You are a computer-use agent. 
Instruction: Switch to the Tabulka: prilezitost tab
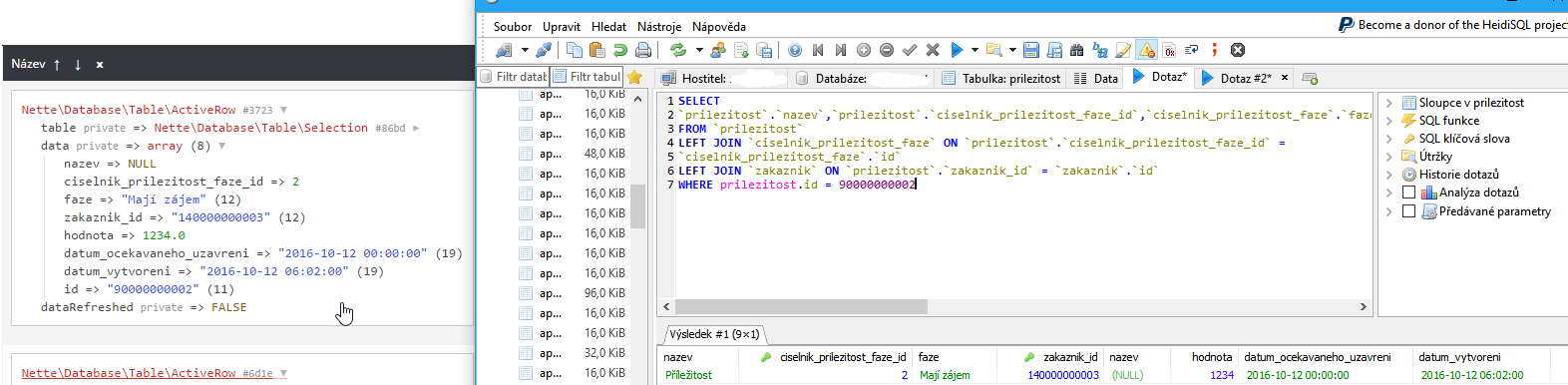1000,78
